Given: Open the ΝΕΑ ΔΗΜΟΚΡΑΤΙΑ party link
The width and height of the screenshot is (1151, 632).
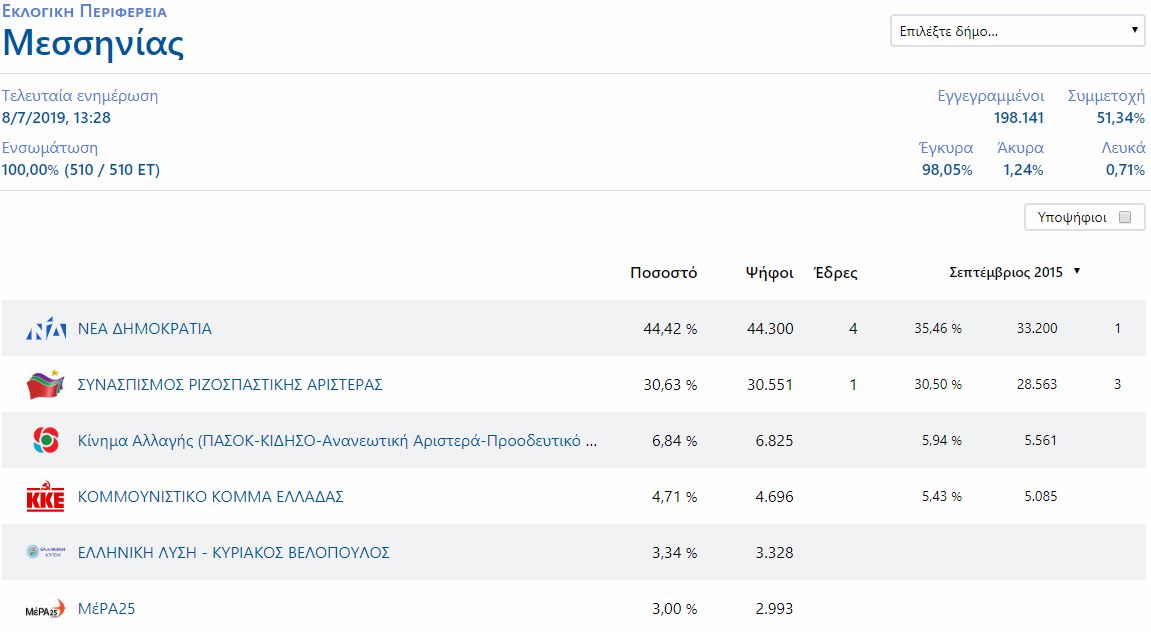Looking at the screenshot, I should [145, 329].
